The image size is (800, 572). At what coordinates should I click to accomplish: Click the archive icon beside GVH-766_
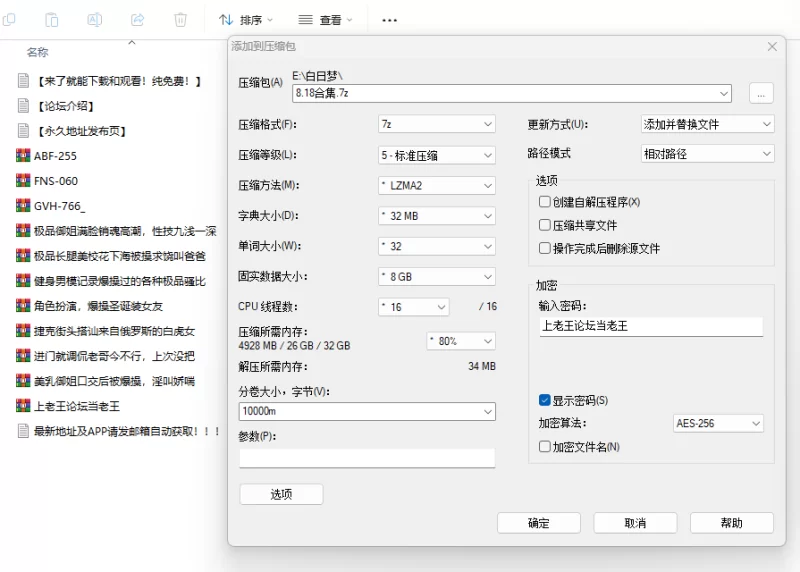pos(23,206)
